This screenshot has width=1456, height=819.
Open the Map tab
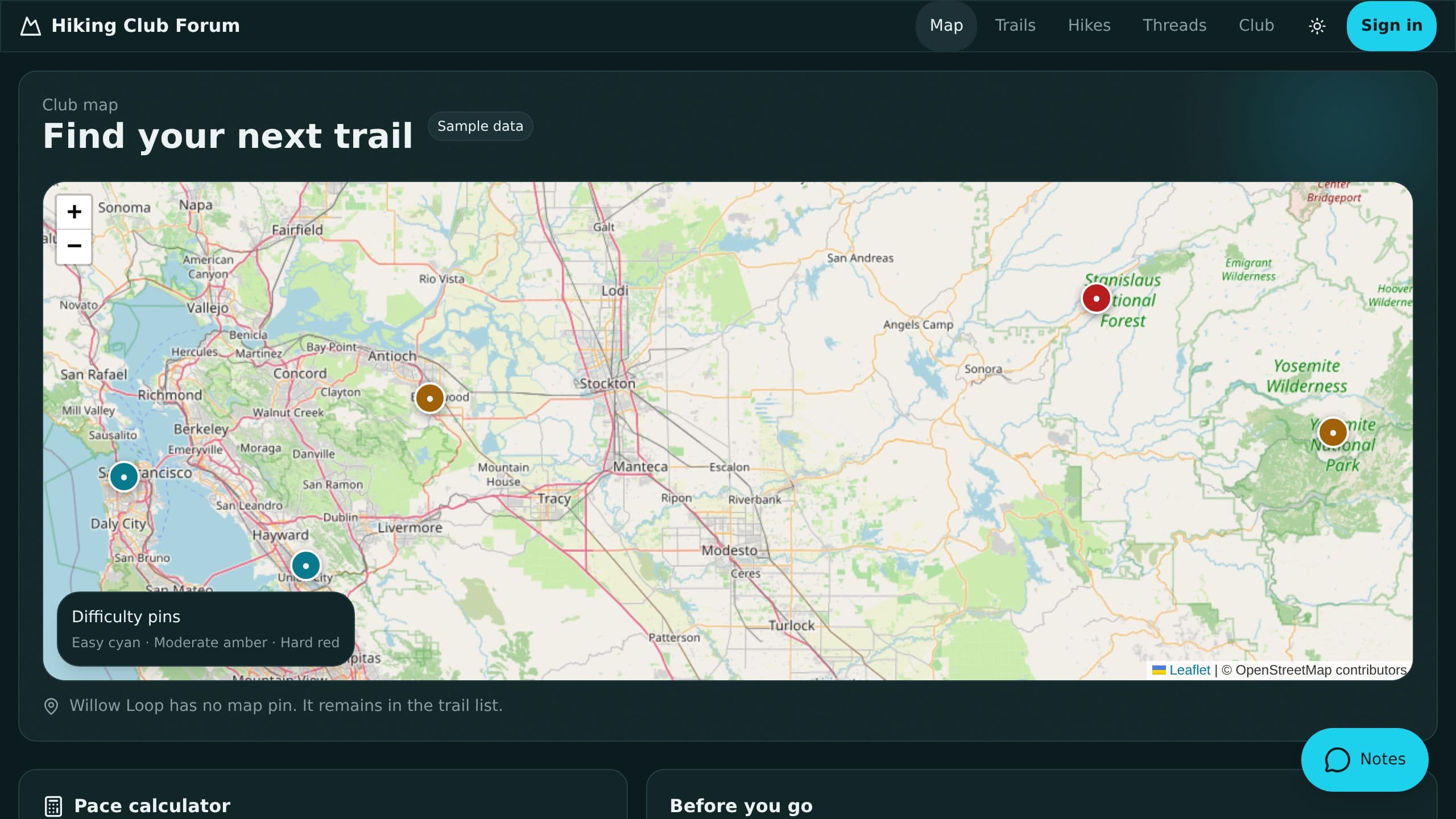(x=946, y=26)
